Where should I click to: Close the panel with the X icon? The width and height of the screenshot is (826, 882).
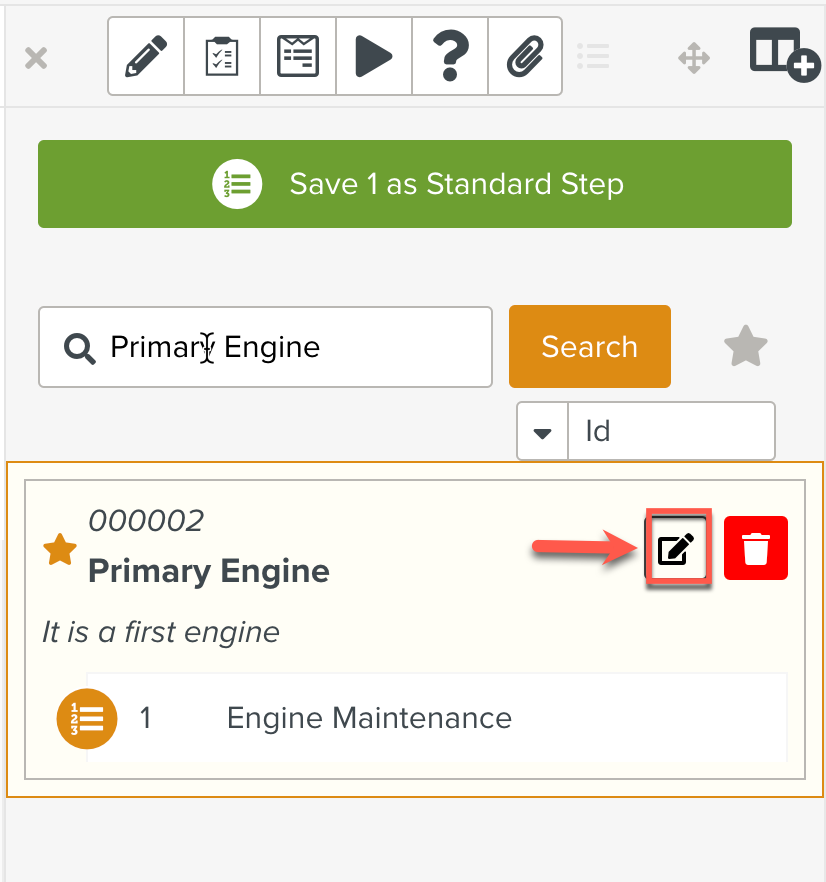[x=36, y=58]
